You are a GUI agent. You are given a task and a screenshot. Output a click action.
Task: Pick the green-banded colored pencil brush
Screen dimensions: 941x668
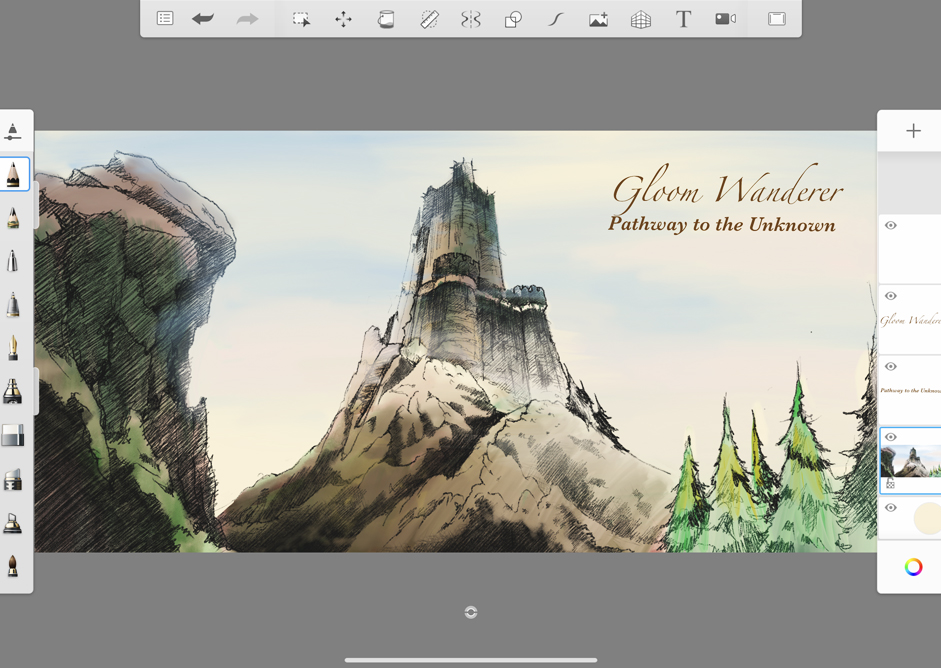(13, 218)
